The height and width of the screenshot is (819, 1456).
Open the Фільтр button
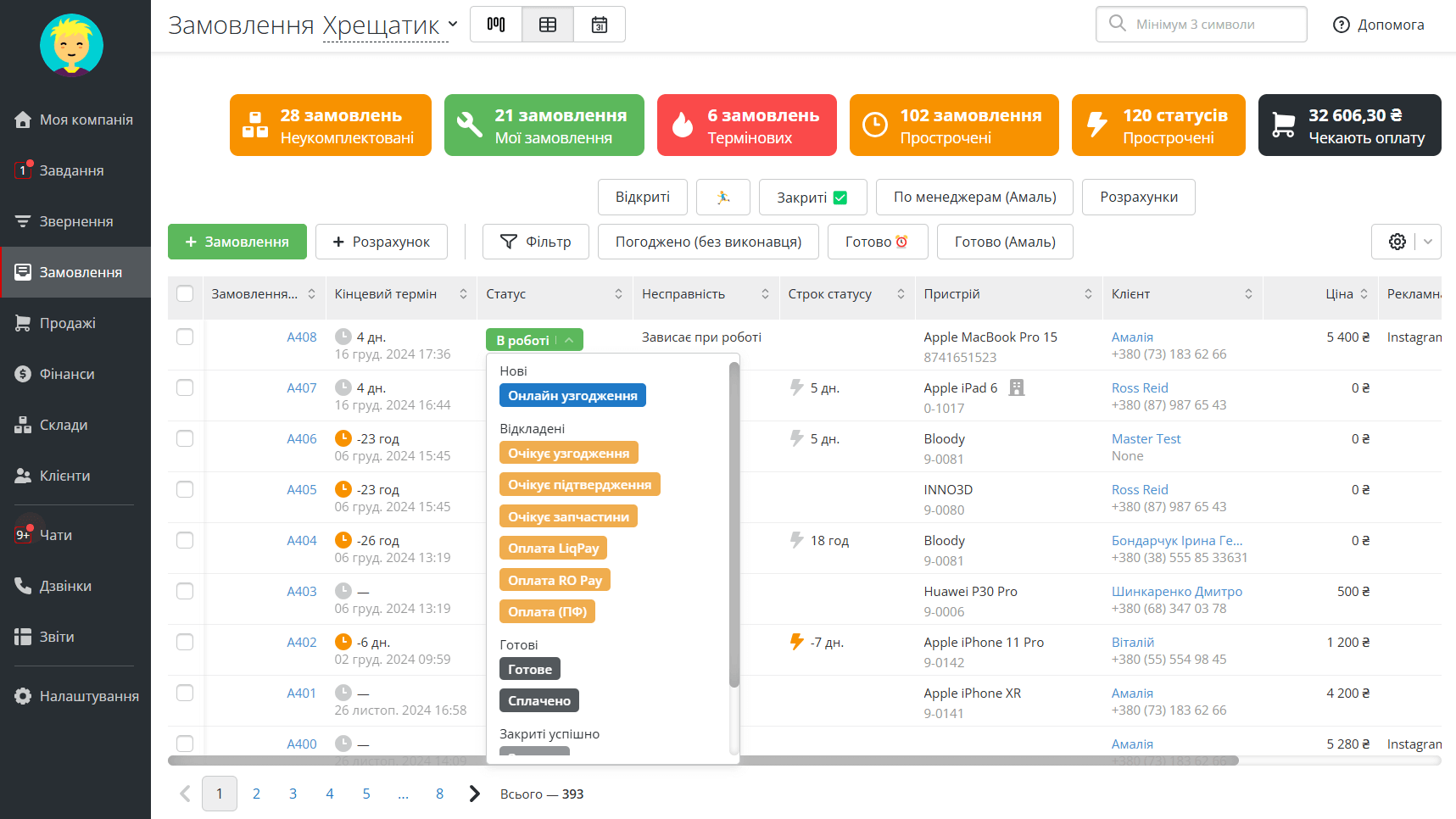536,242
